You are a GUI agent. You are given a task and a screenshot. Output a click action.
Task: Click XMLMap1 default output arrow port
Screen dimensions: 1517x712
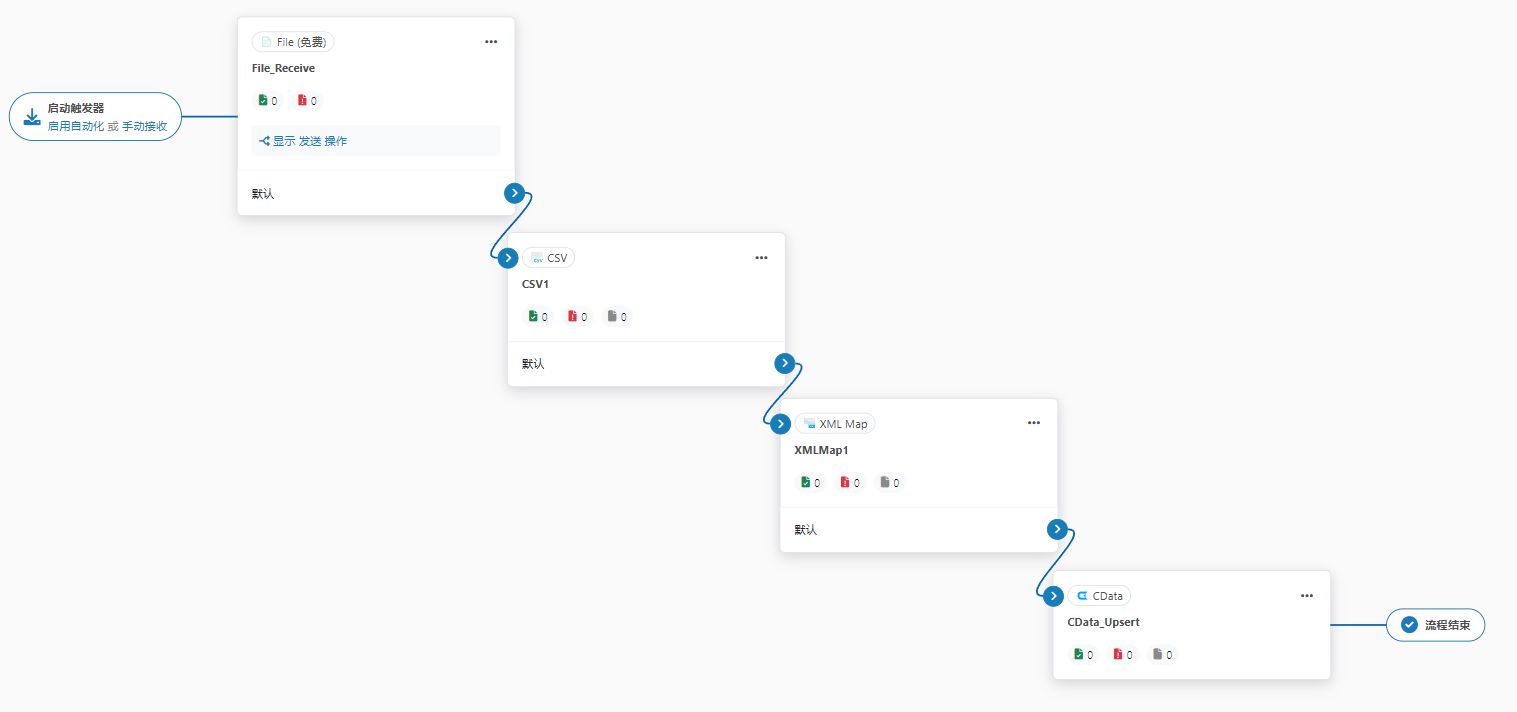pos(1058,529)
